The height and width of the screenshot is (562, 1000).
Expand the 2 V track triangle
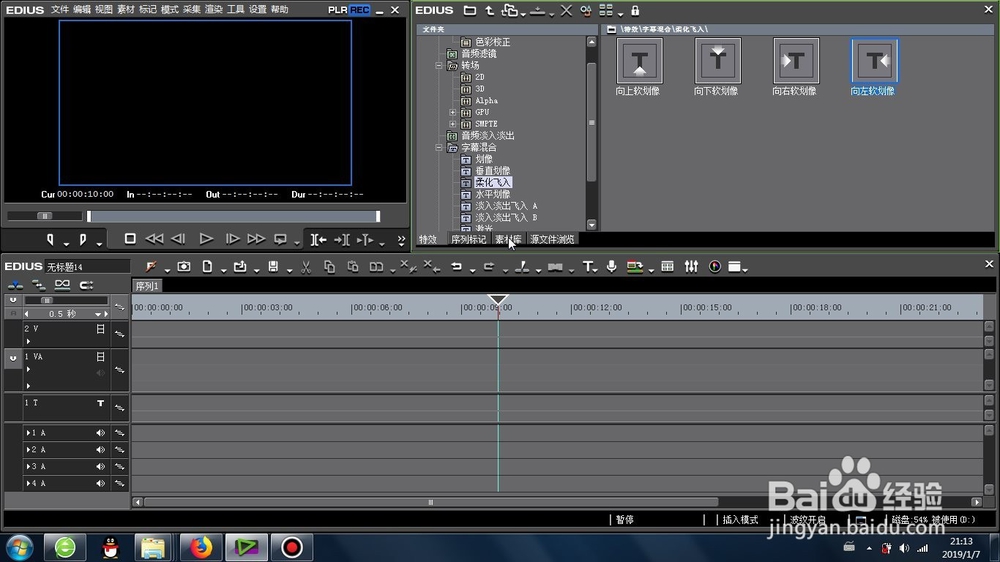pos(28,341)
